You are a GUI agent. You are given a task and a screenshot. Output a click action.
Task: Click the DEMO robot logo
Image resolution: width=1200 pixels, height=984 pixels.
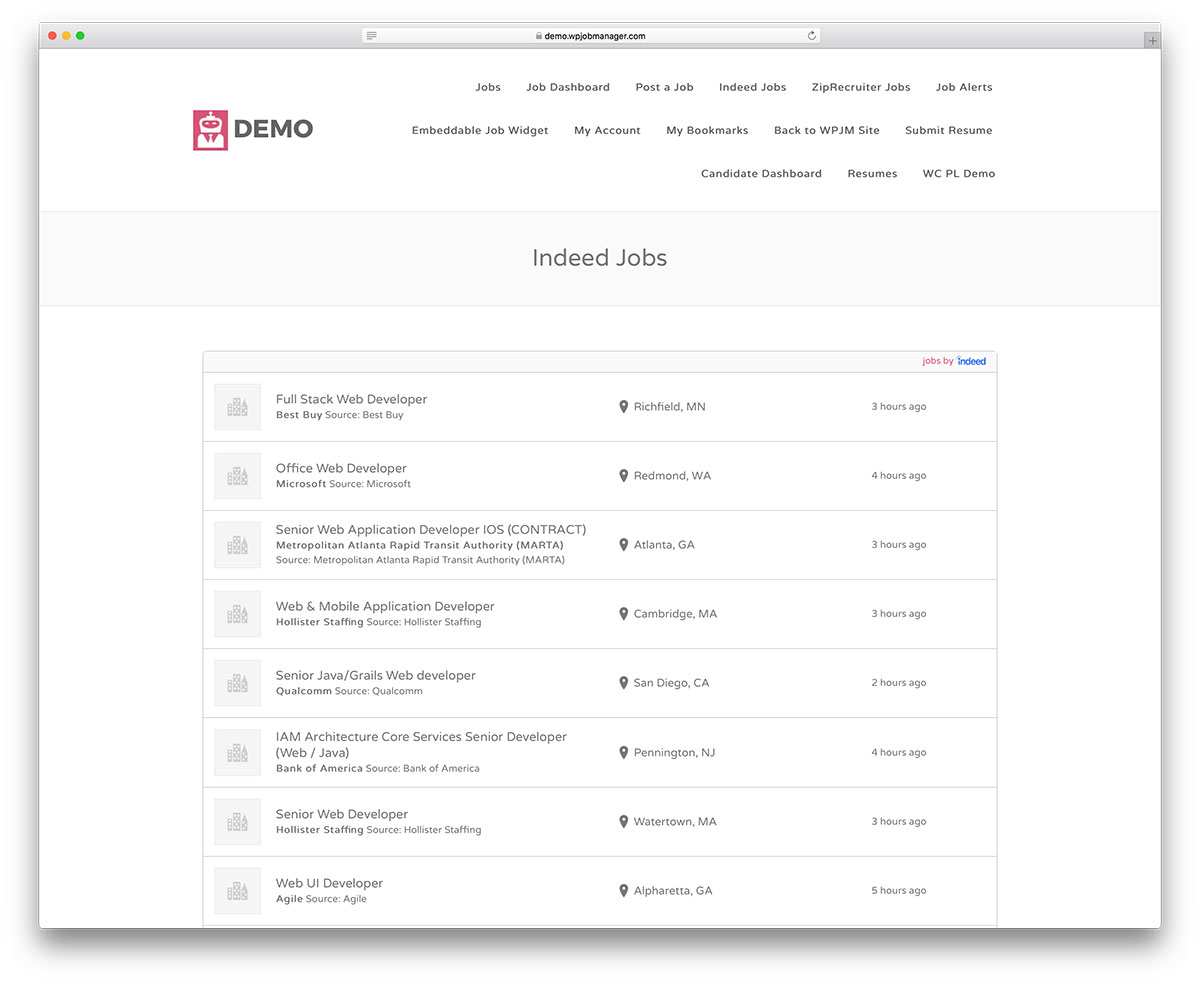pos(253,130)
